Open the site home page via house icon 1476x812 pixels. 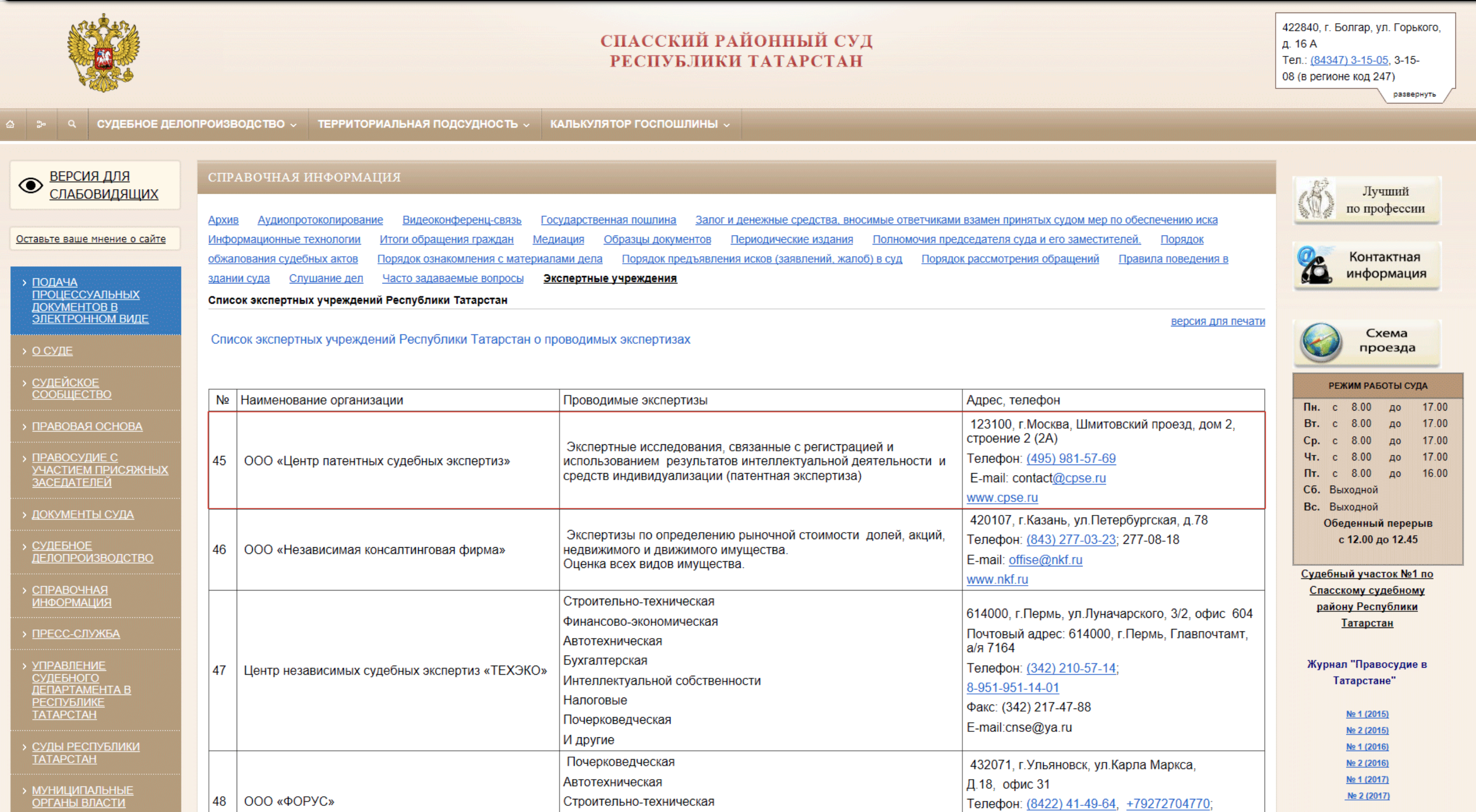point(12,125)
